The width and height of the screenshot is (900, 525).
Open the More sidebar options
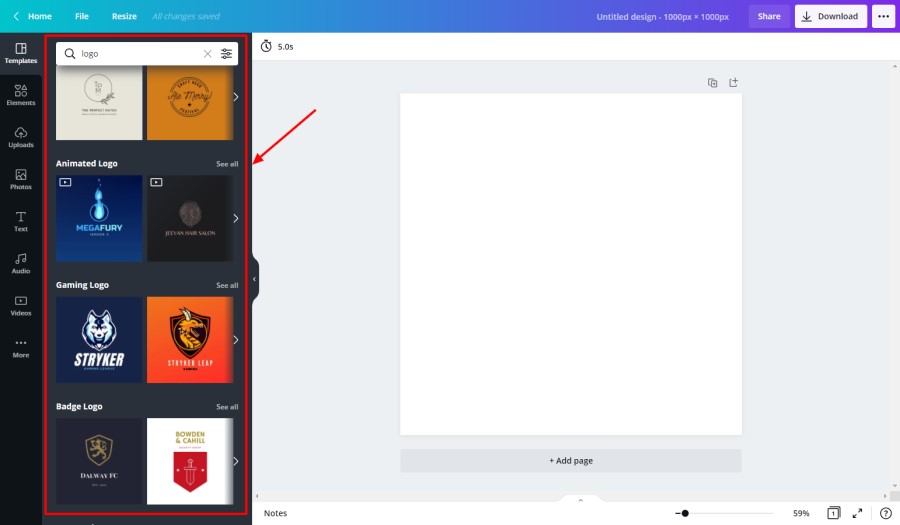click(21, 348)
